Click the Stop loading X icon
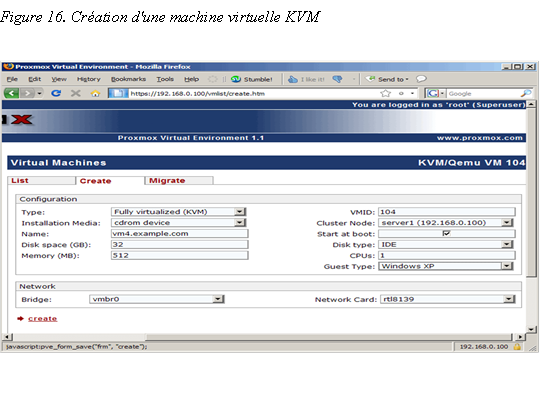The width and height of the screenshot is (540, 419). click(x=76, y=93)
